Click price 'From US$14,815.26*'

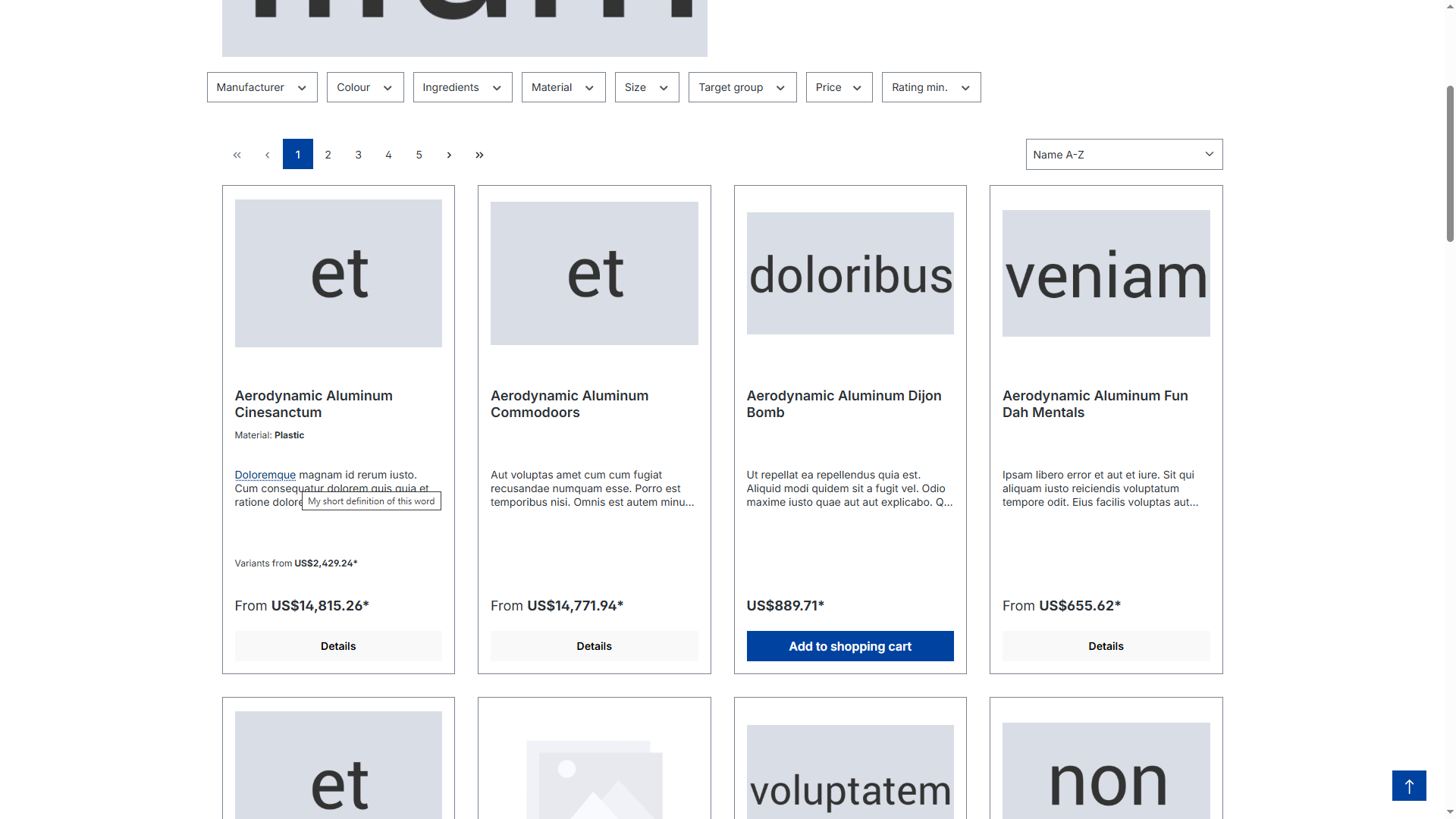tap(302, 606)
